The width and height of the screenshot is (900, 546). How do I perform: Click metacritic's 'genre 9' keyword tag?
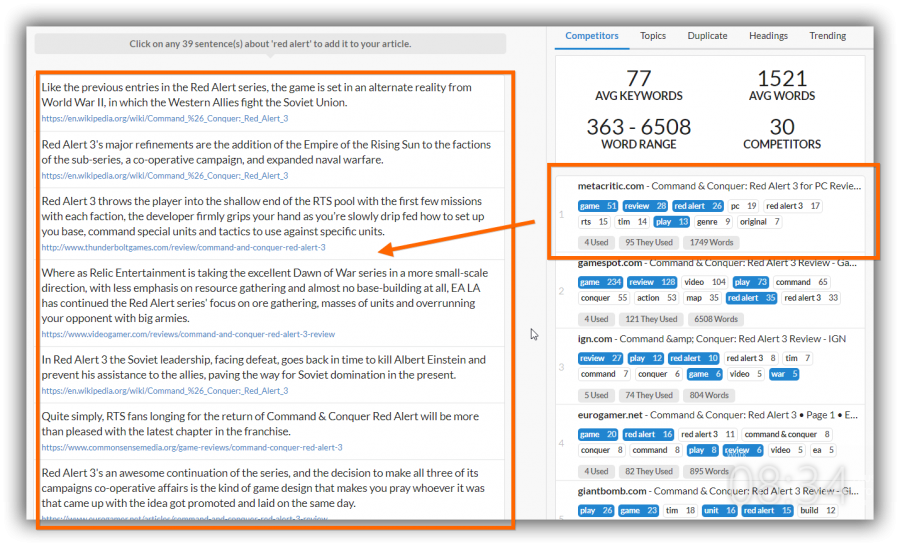click(x=713, y=222)
